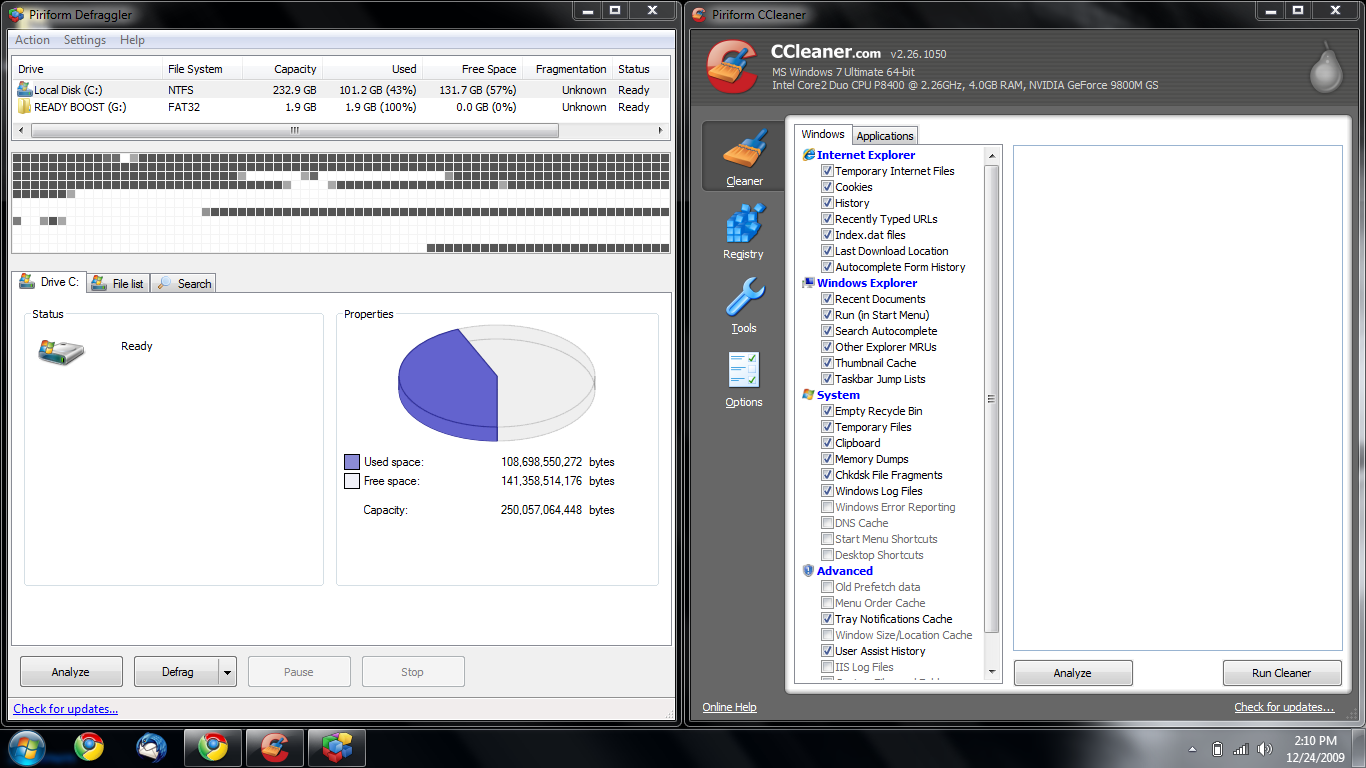Click cleaner list scroll up arrow
1366x768 pixels.
tap(992, 156)
